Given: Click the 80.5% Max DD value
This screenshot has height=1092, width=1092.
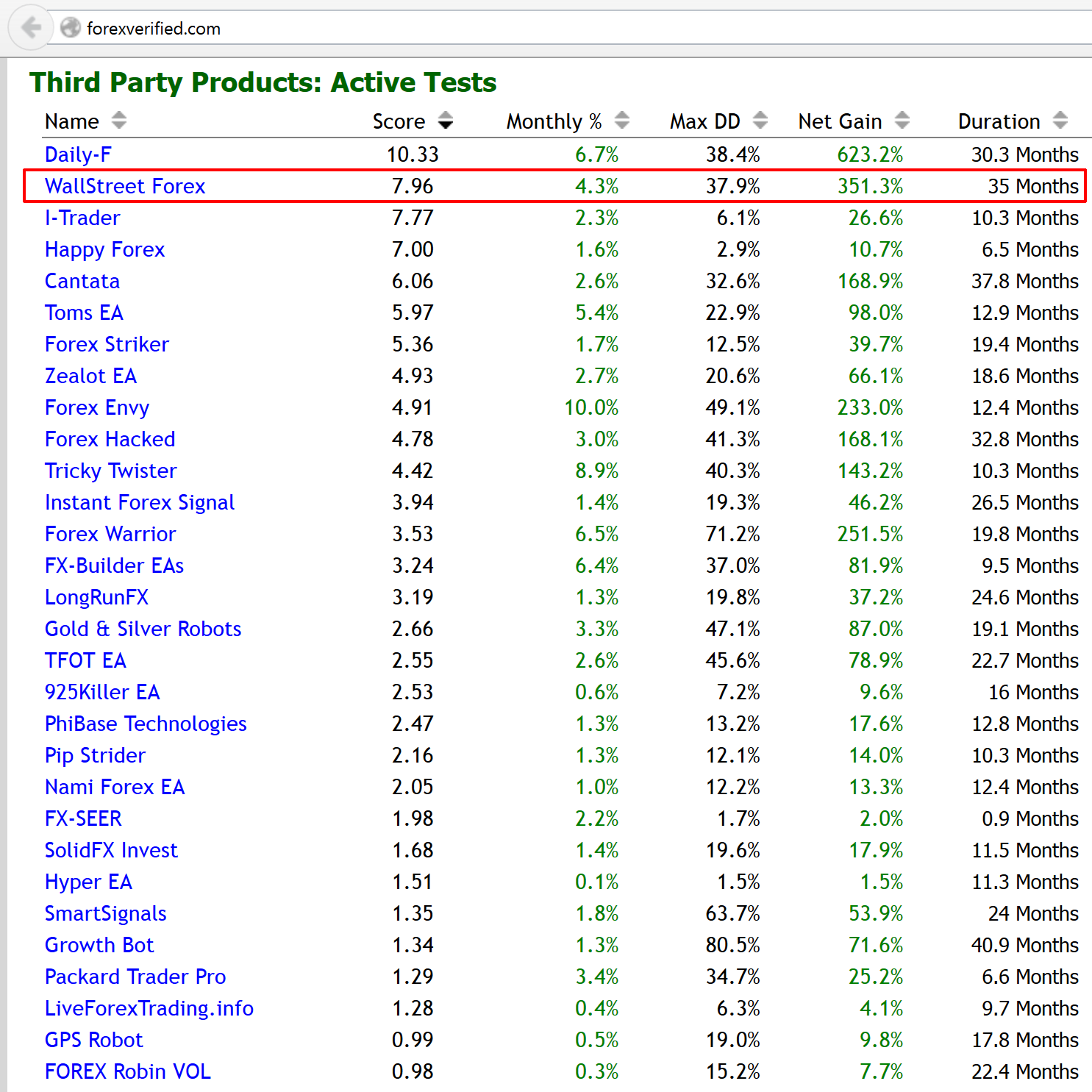Looking at the screenshot, I should point(733,945).
